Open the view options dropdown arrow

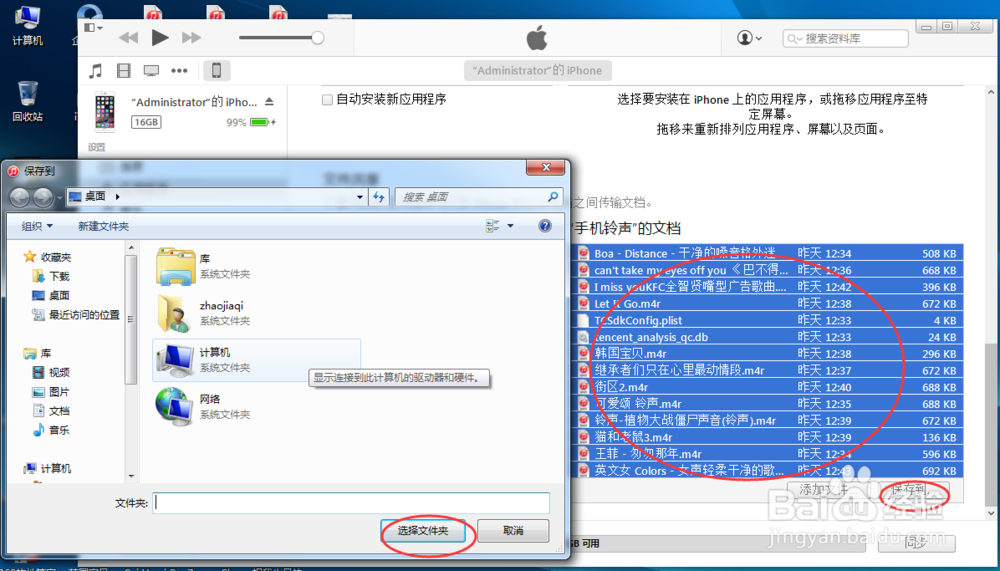(x=510, y=226)
